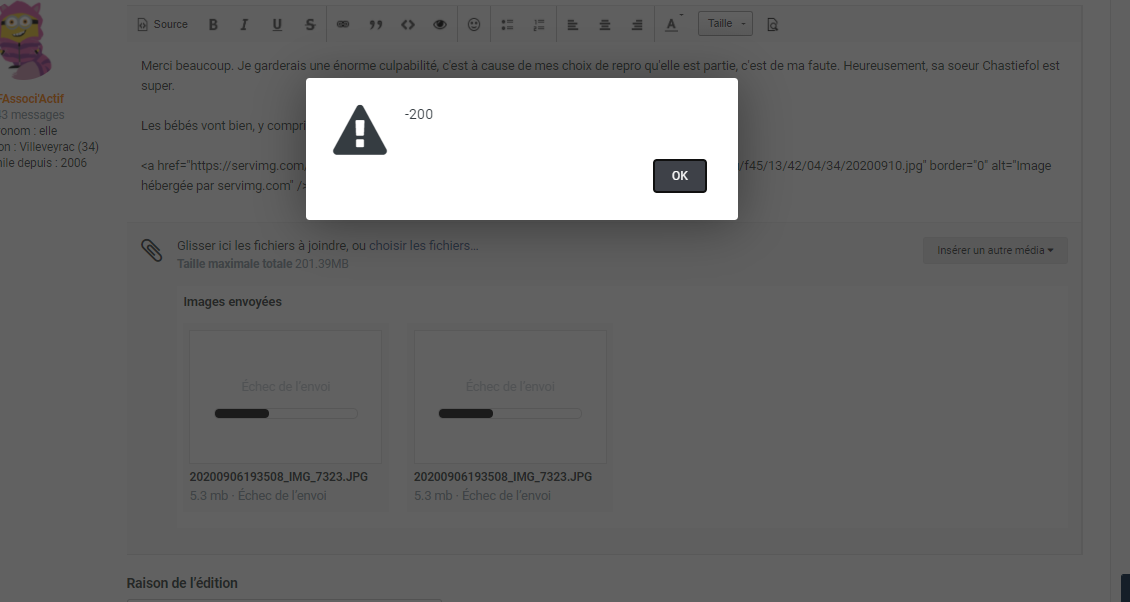
Task: Toggle bold formatting
Action: [x=213, y=24]
